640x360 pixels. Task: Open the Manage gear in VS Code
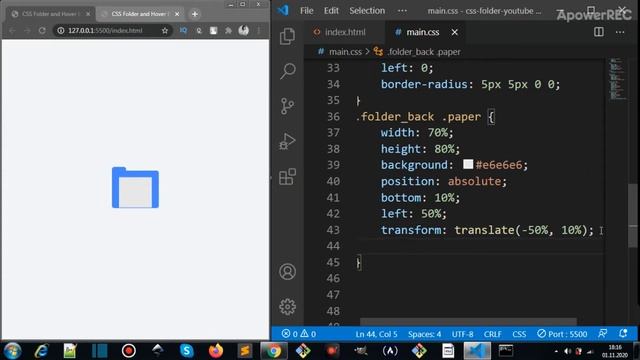pyautogui.click(x=287, y=307)
